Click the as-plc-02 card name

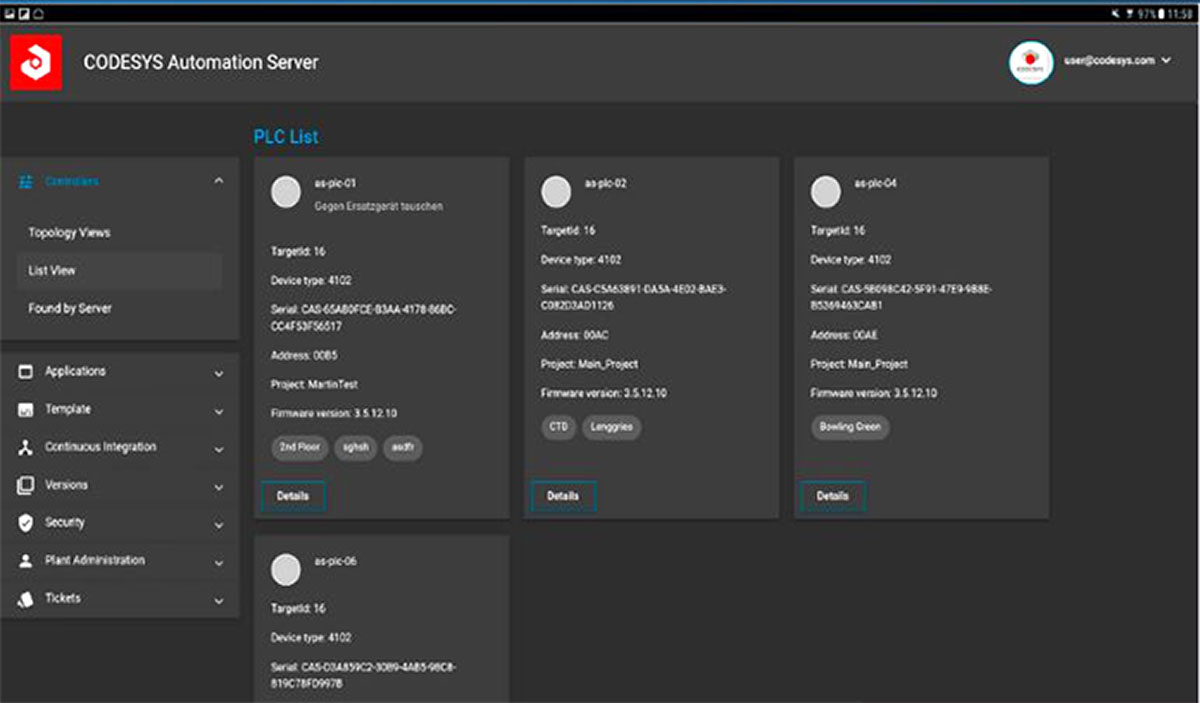tap(606, 184)
